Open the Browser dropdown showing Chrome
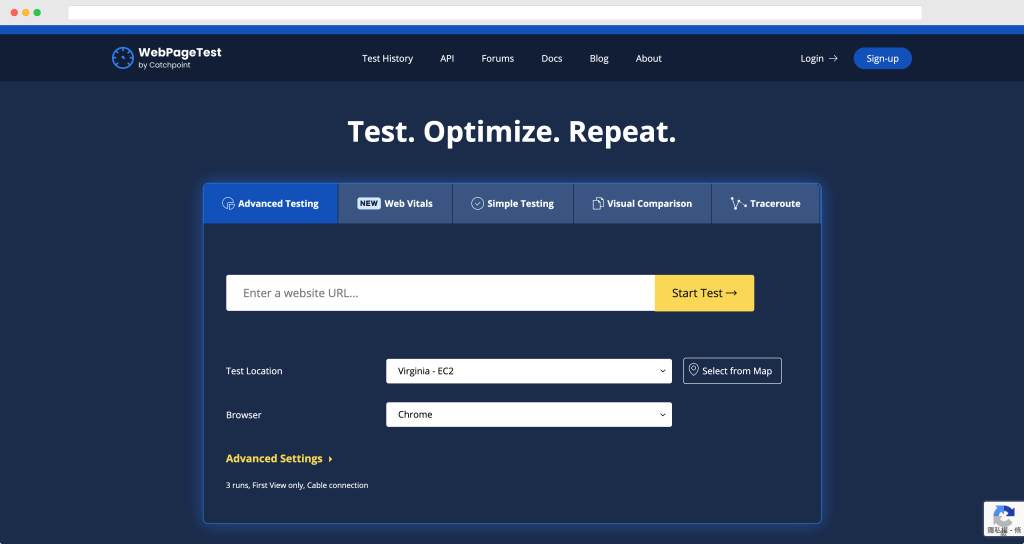 529,415
